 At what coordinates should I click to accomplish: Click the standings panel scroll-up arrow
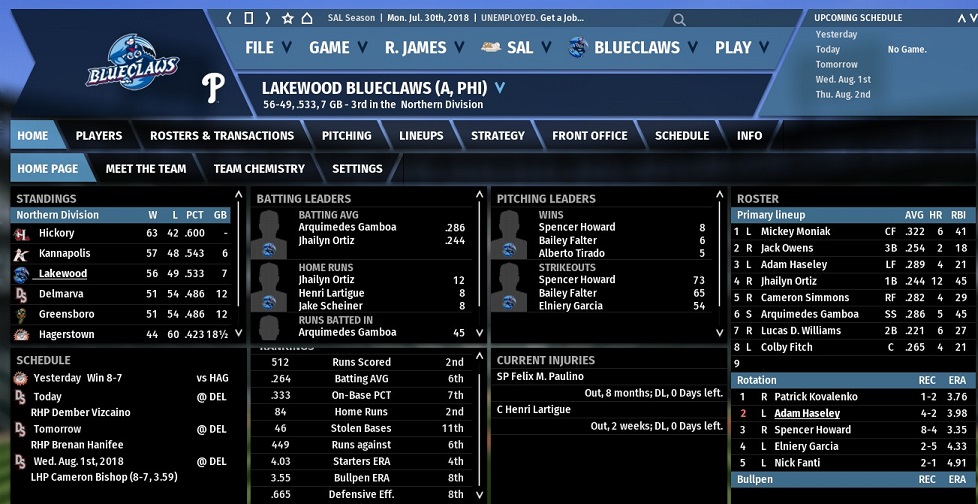[x=238, y=195]
